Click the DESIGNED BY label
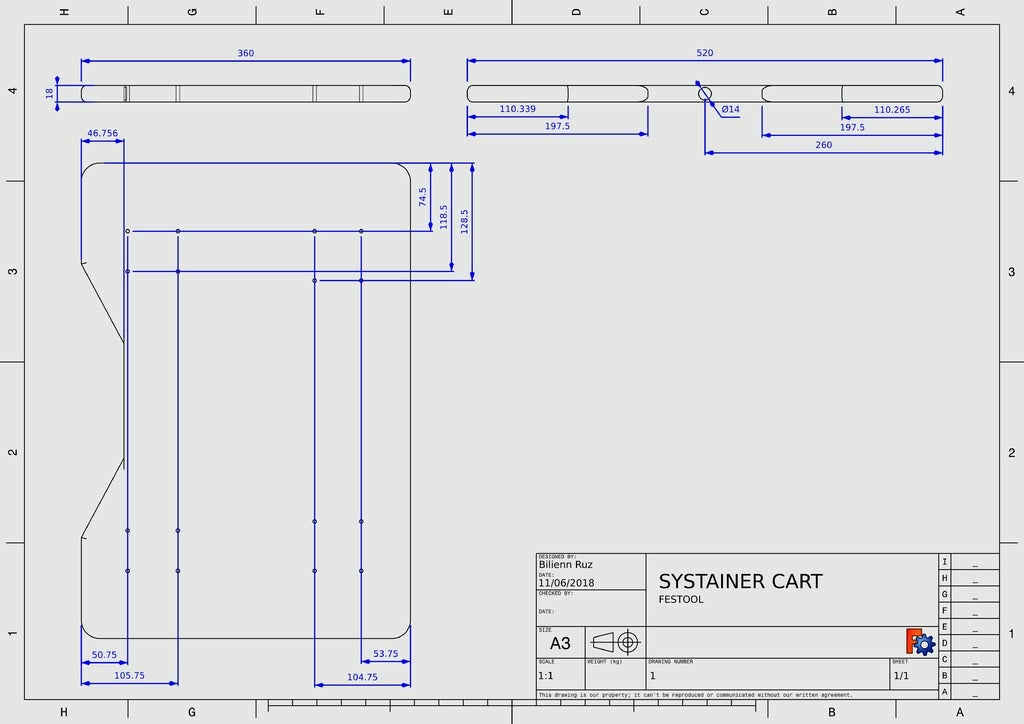 pyautogui.click(x=557, y=557)
